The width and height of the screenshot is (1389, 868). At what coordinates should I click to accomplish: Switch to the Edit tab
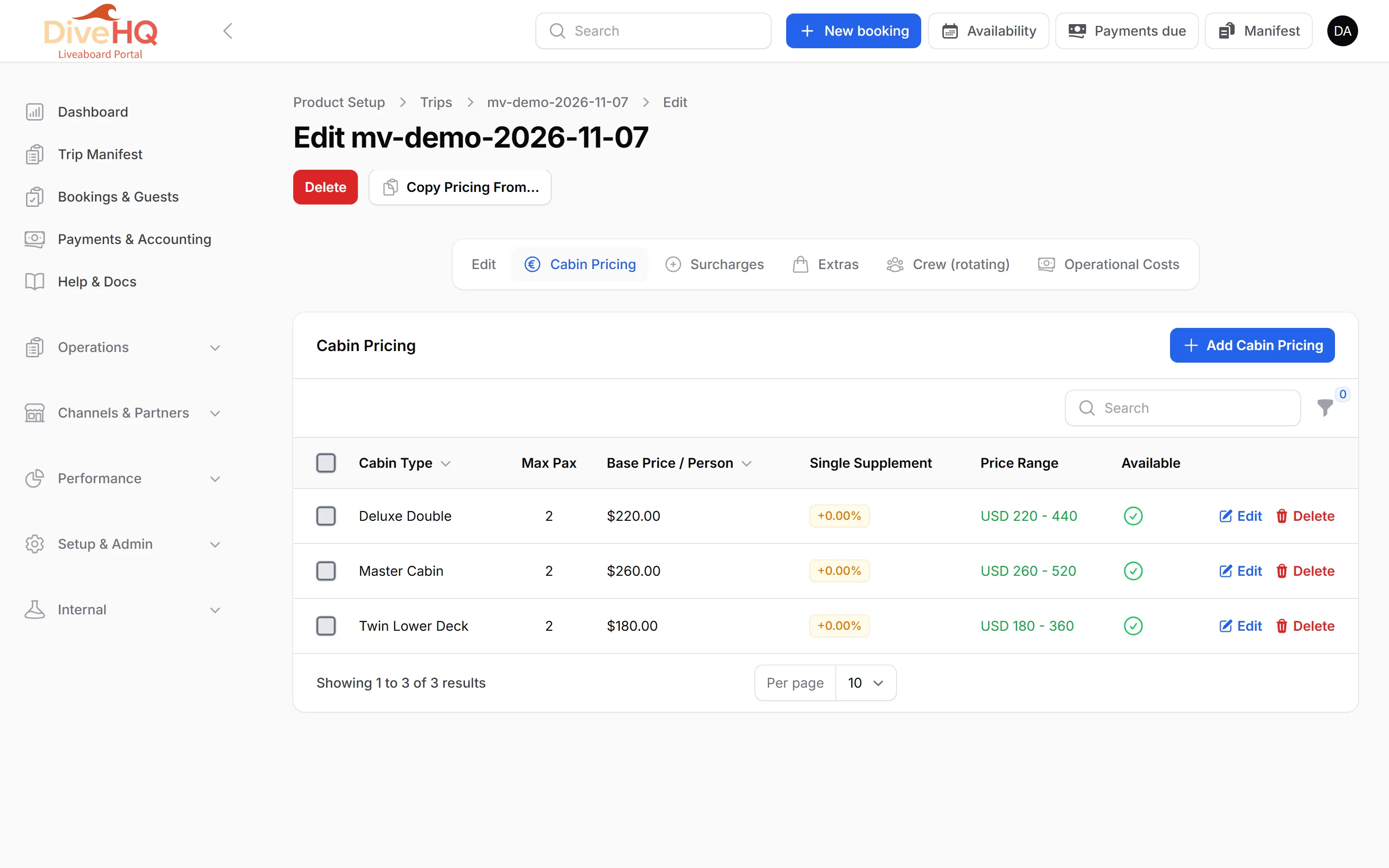pyautogui.click(x=483, y=265)
